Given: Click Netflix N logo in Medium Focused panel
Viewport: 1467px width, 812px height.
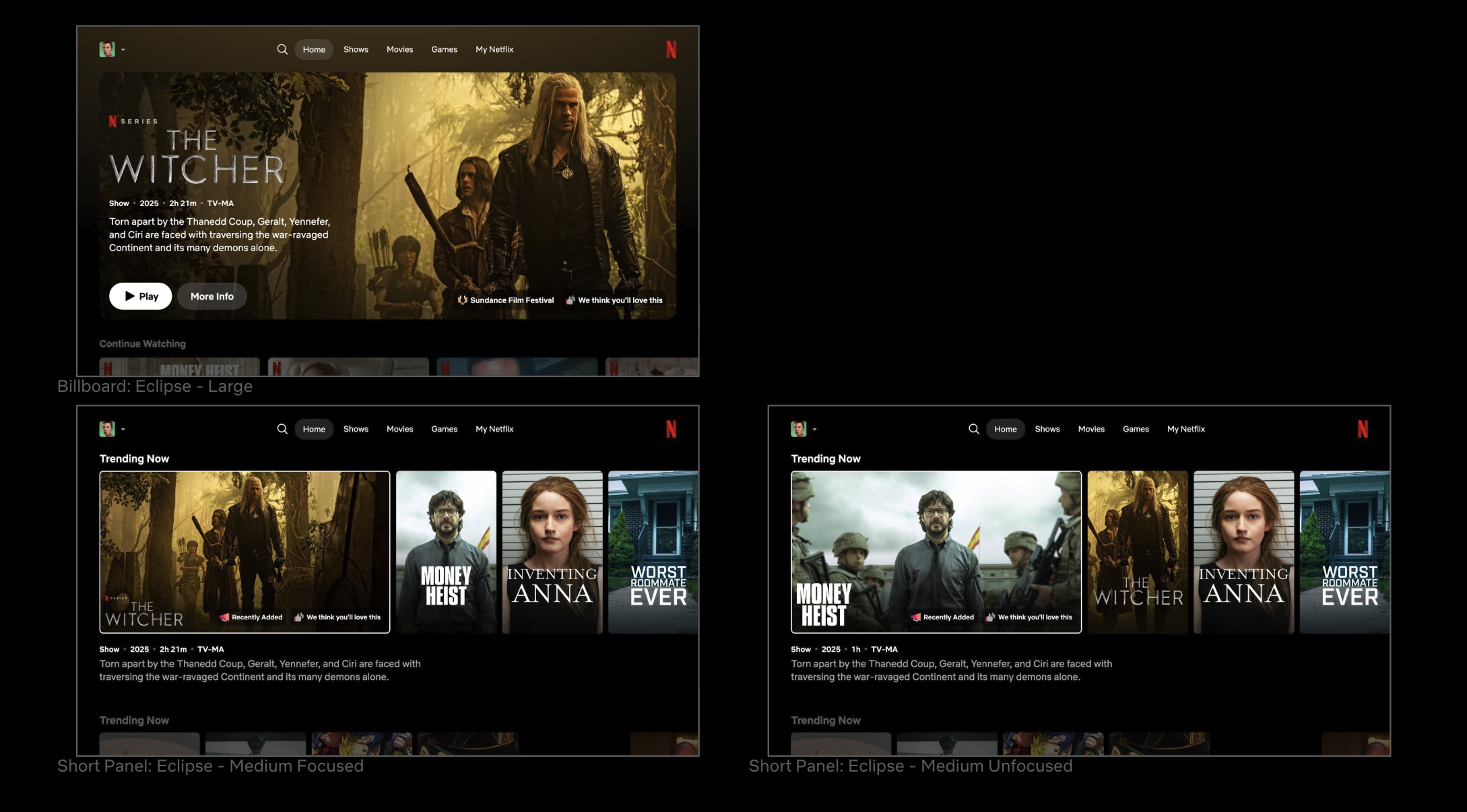Looking at the screenshot, I should 672,429.
